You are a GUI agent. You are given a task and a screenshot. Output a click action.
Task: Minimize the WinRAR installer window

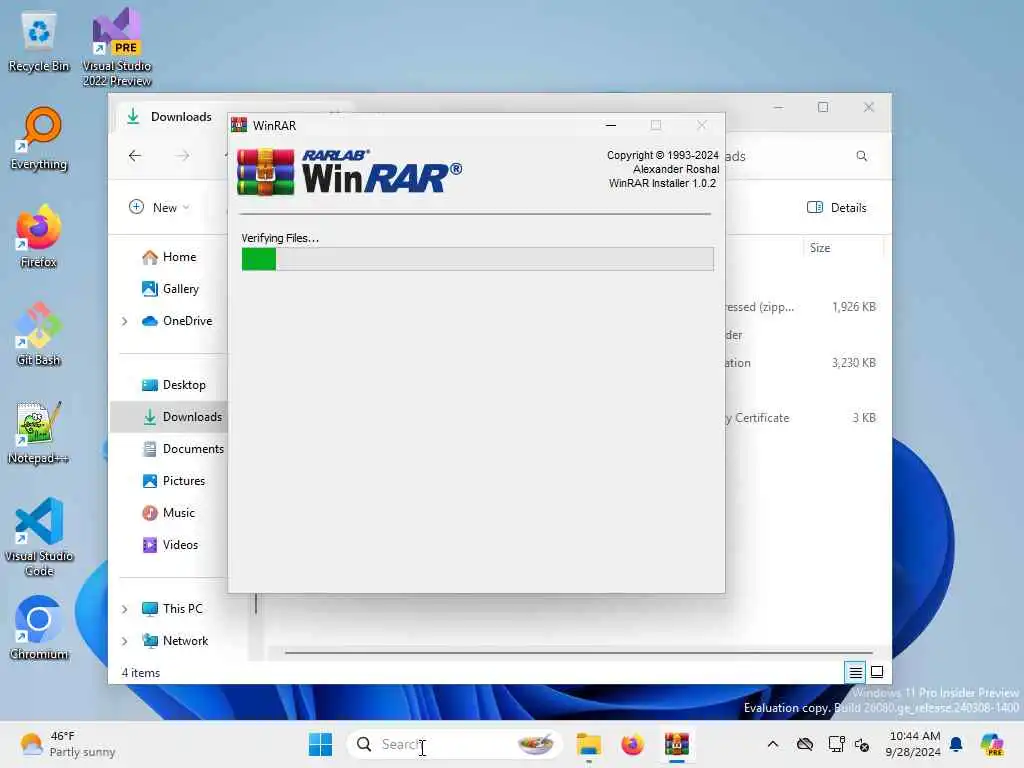point(611,125)
